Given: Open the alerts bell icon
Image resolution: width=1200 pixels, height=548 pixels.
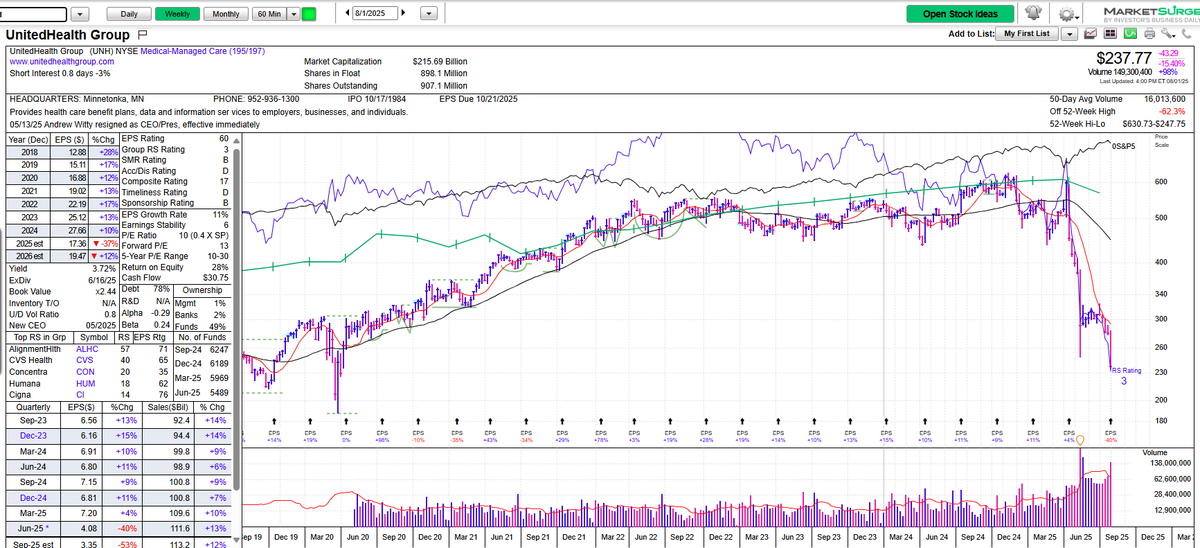Looking at the screenshot, I should tap(1035, 14).
